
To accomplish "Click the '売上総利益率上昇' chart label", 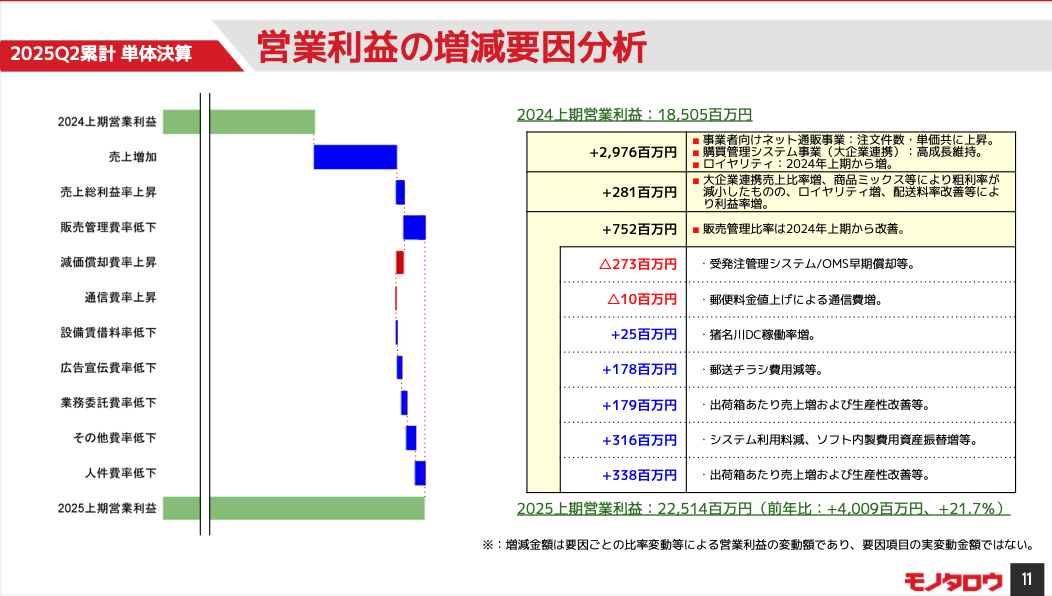I will point(109,192).
